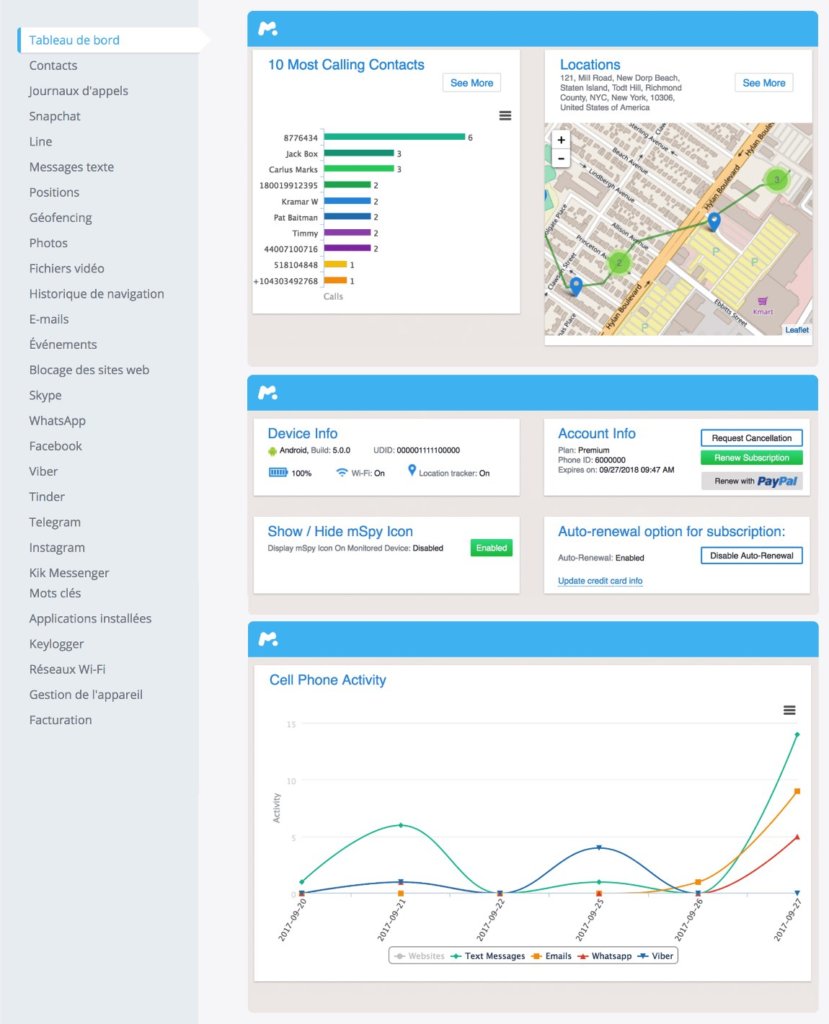The width and height of the screenshot is (829, 1024).
Task: Click the Kmart shopping icon on the map
Action: coord(763,301)
